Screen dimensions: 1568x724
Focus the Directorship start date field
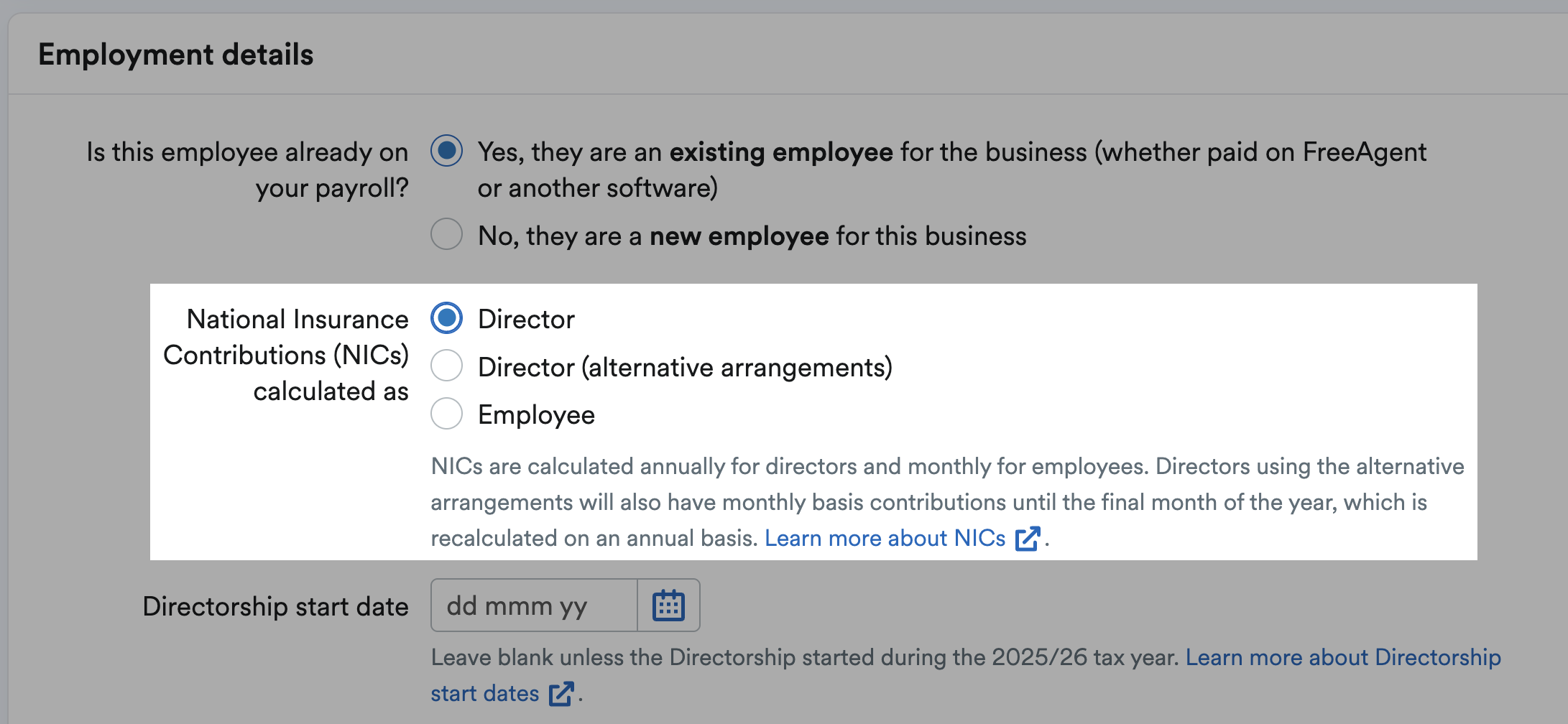(534, 605)
